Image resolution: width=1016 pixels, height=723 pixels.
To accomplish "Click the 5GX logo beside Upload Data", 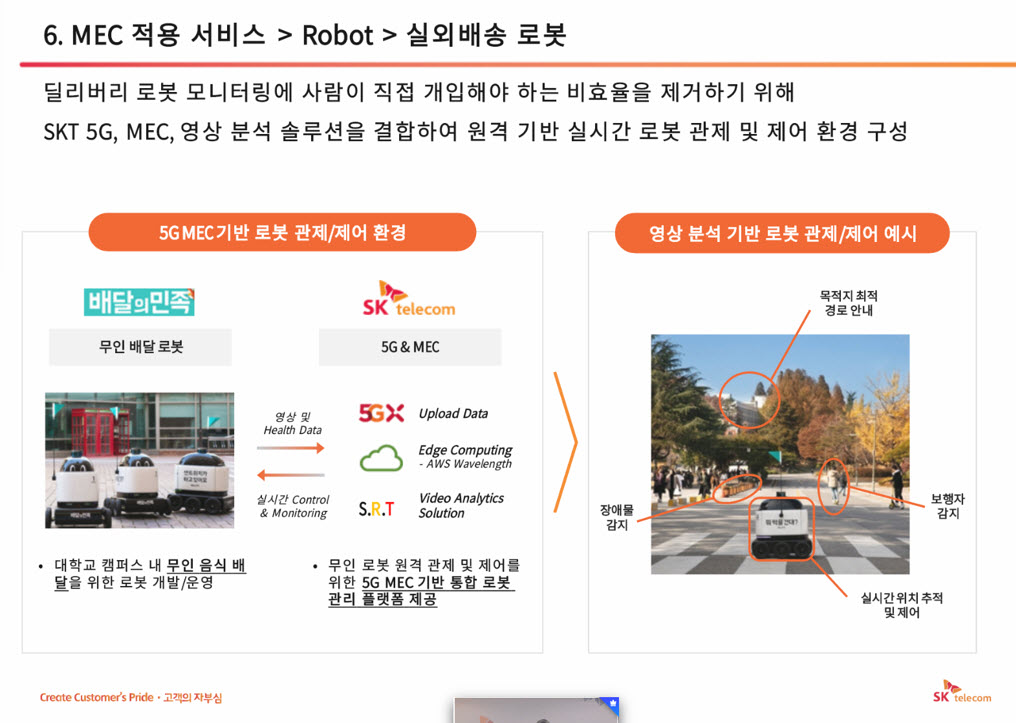I will coord(382,413).
